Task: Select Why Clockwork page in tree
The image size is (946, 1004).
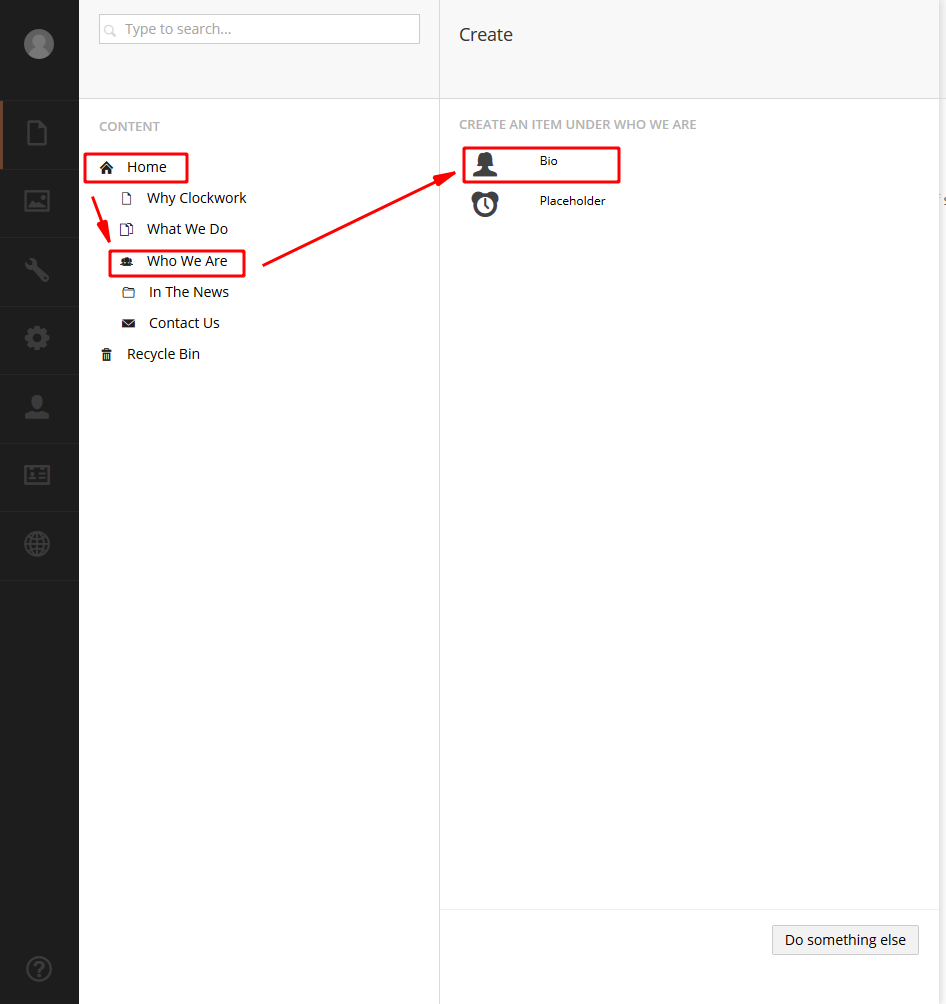Action: [x=196, y=198]
